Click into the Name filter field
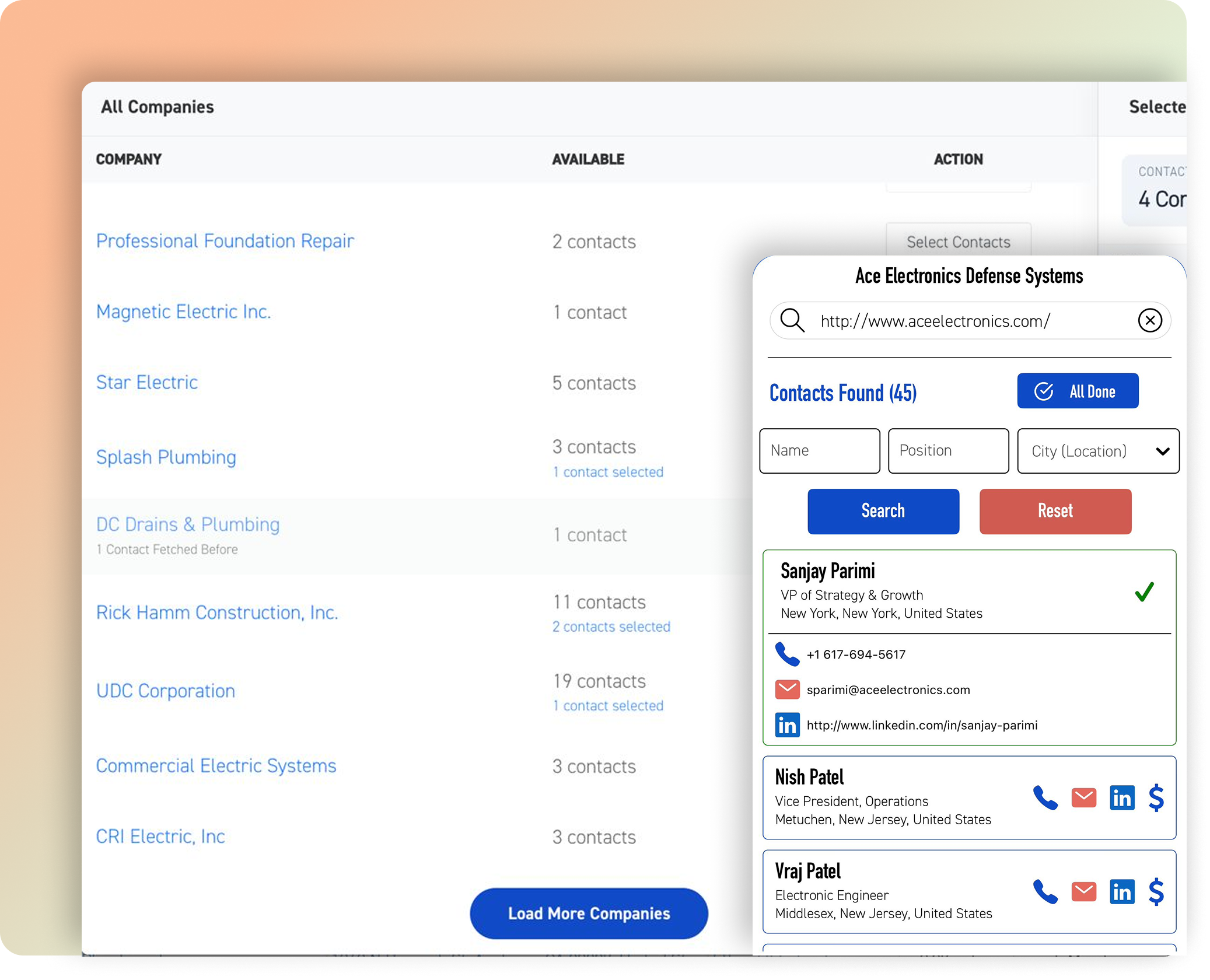This screenshot has height=980, width=1210. 819,451
